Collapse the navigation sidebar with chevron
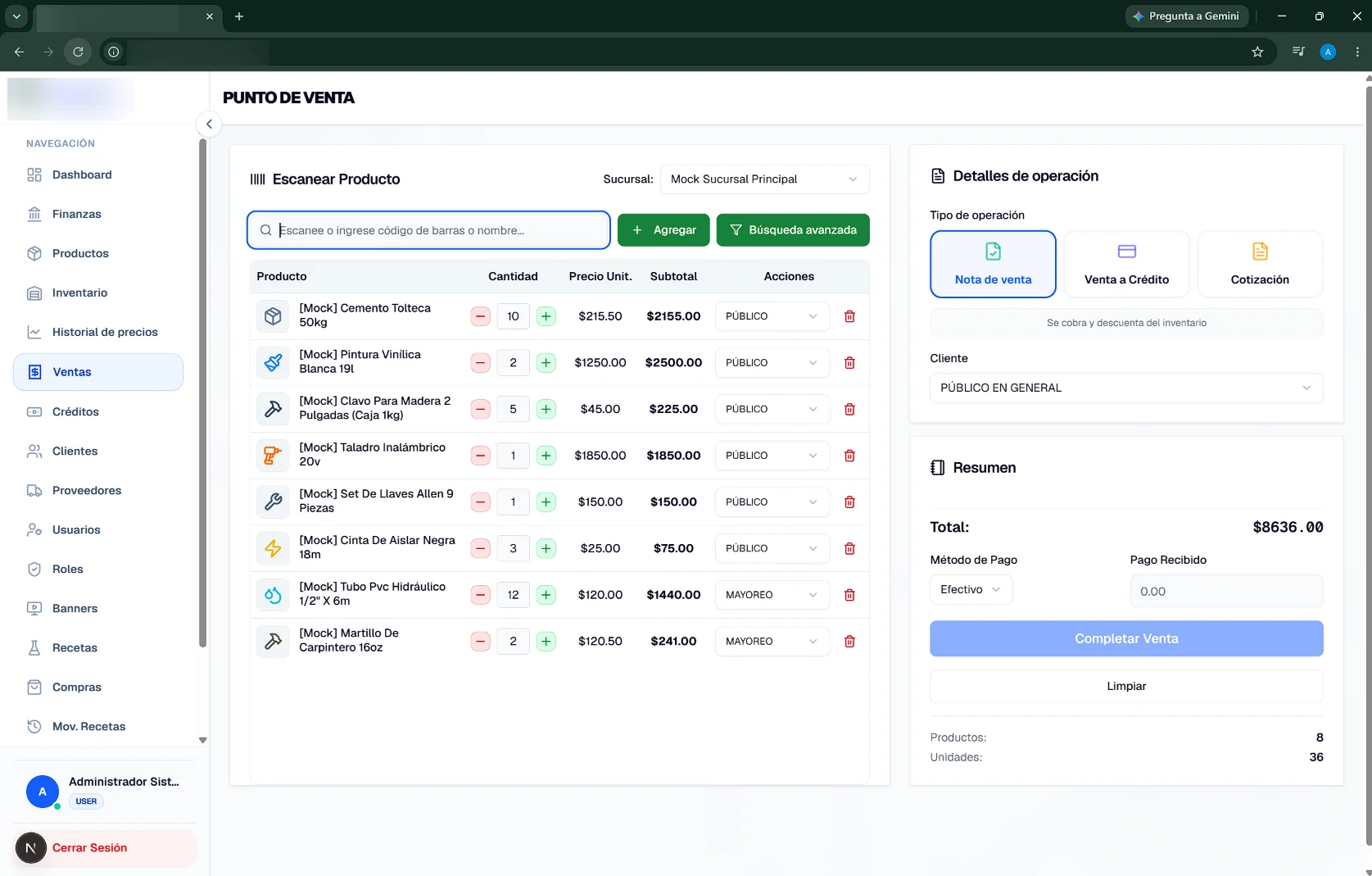This screenshot has height=876, width=1372. [209, 125]
